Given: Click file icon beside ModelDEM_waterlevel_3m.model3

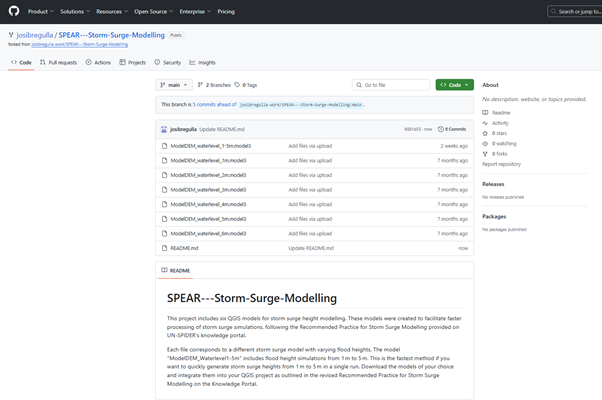Looking at the screenshot, I should coord(164,190).
